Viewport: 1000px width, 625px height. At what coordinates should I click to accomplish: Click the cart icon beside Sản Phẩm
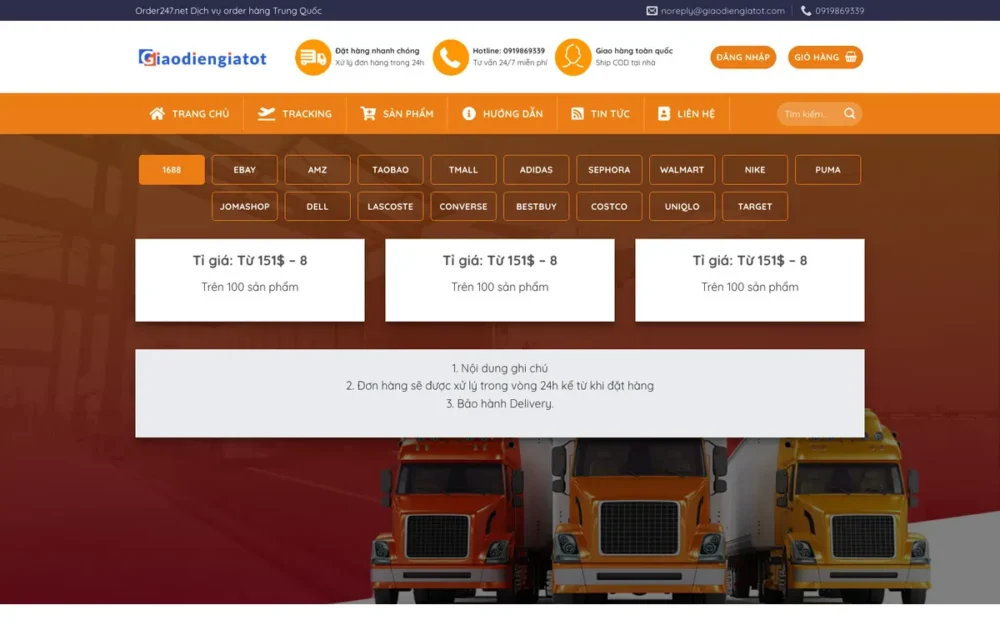tap(368, 114)
